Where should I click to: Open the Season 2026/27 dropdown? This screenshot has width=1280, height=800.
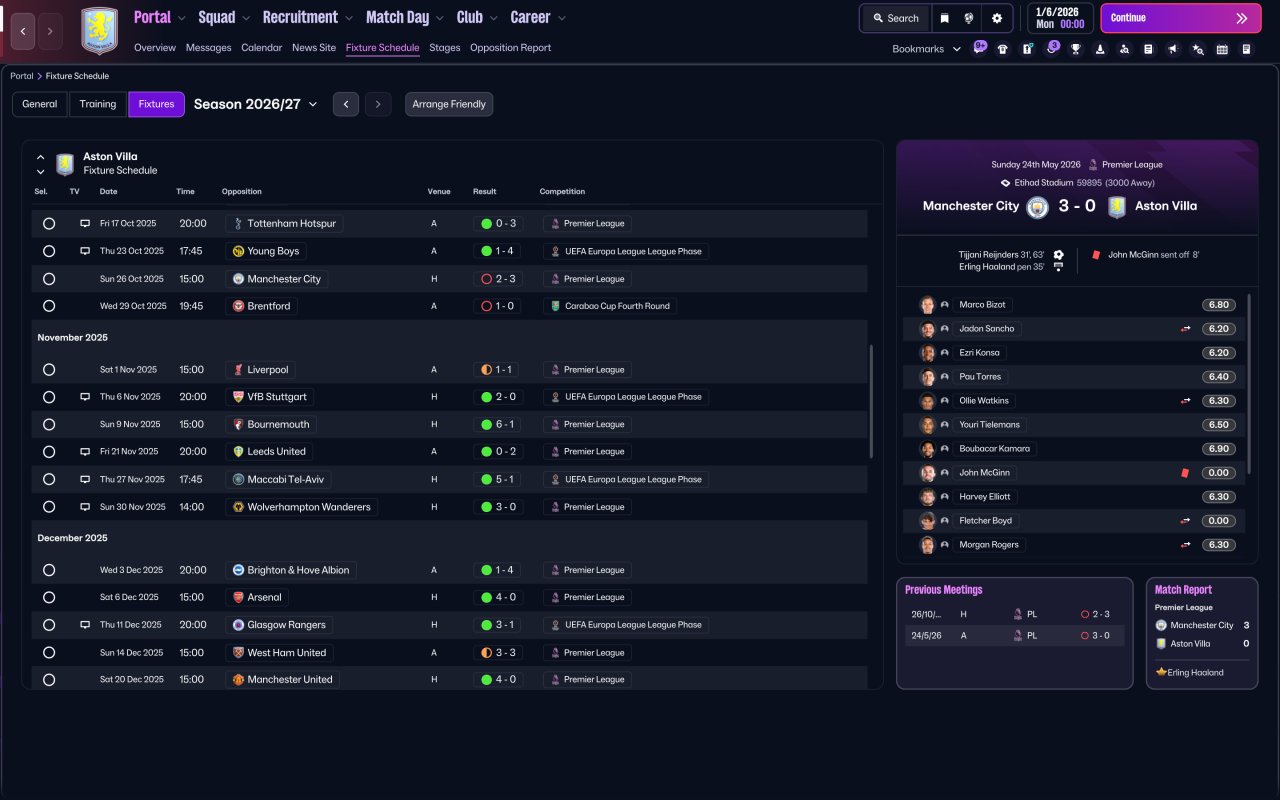coord(256,104)
